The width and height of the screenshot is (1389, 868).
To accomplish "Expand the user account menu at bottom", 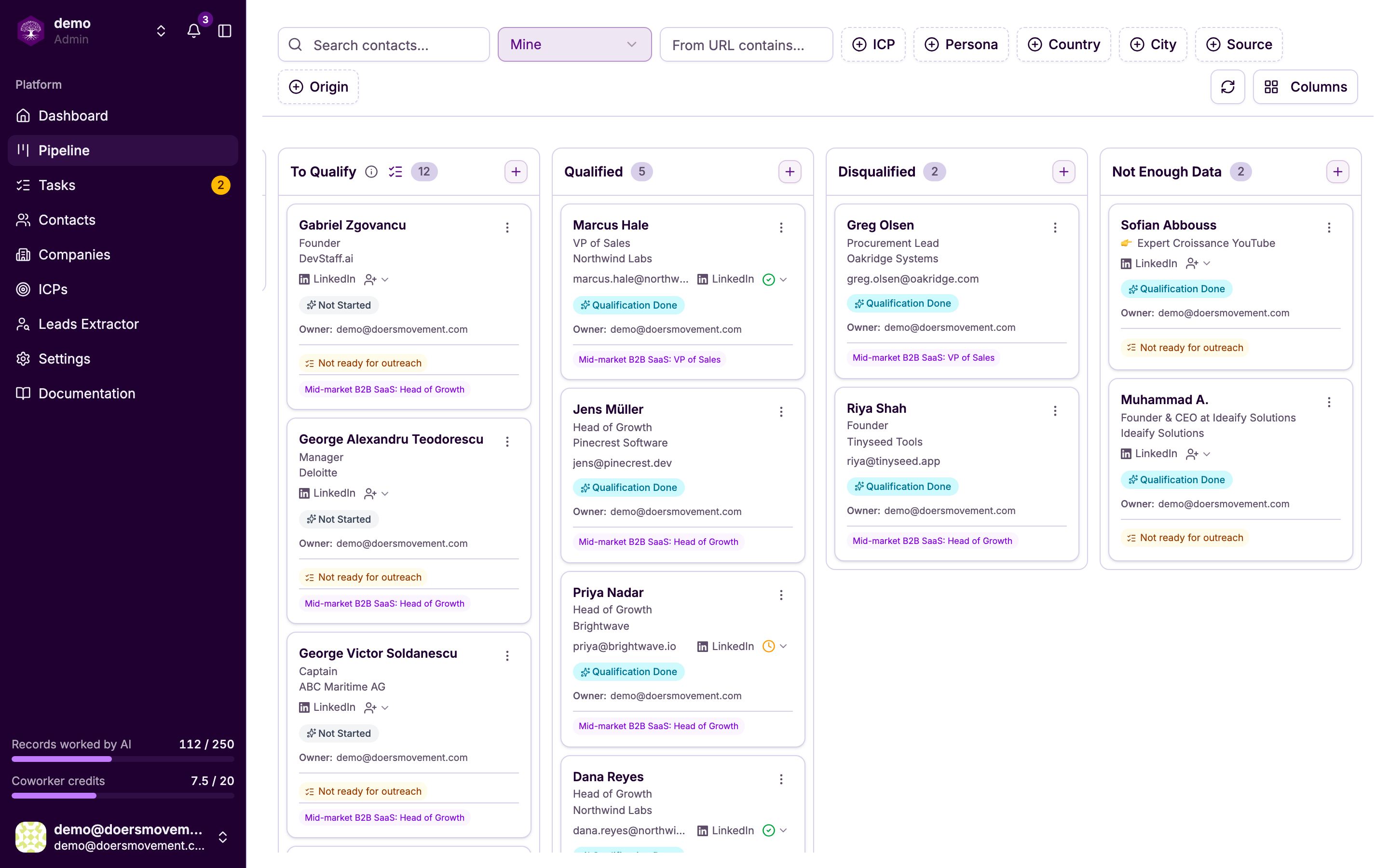I will click(x=223, y=837).
